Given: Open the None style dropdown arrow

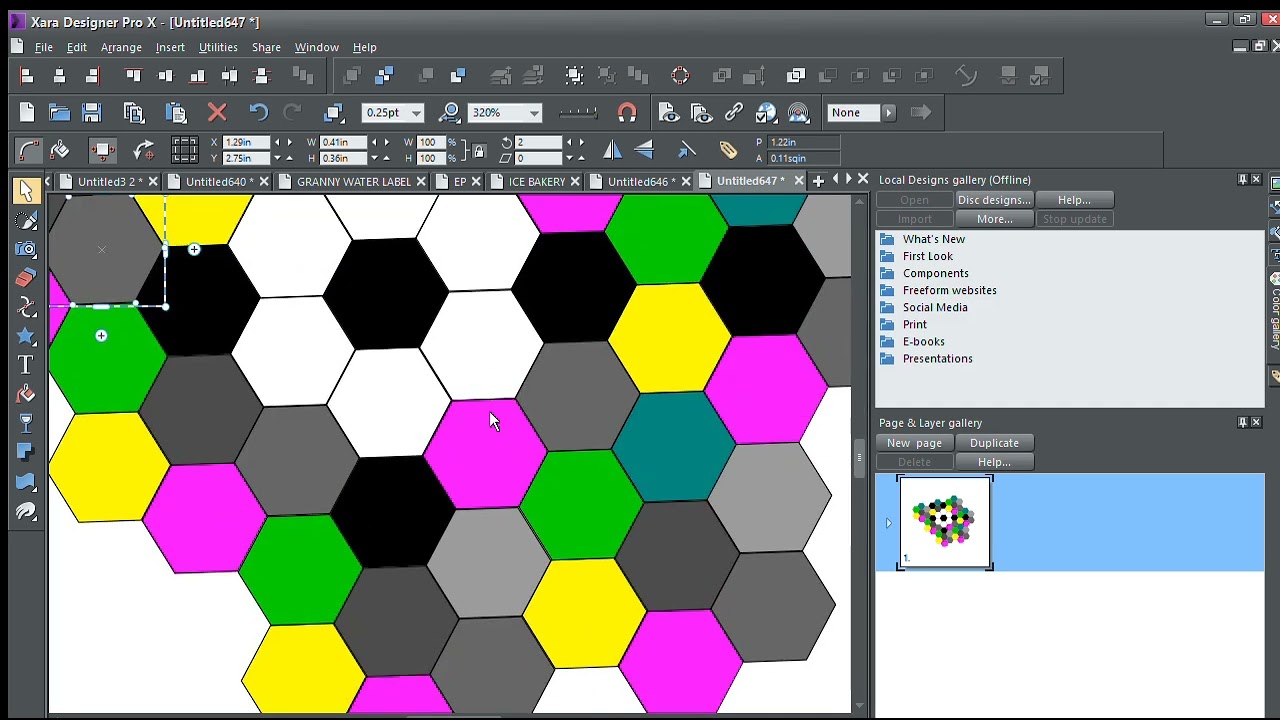Looking at the screenshot, I should [x=889, y=113].
